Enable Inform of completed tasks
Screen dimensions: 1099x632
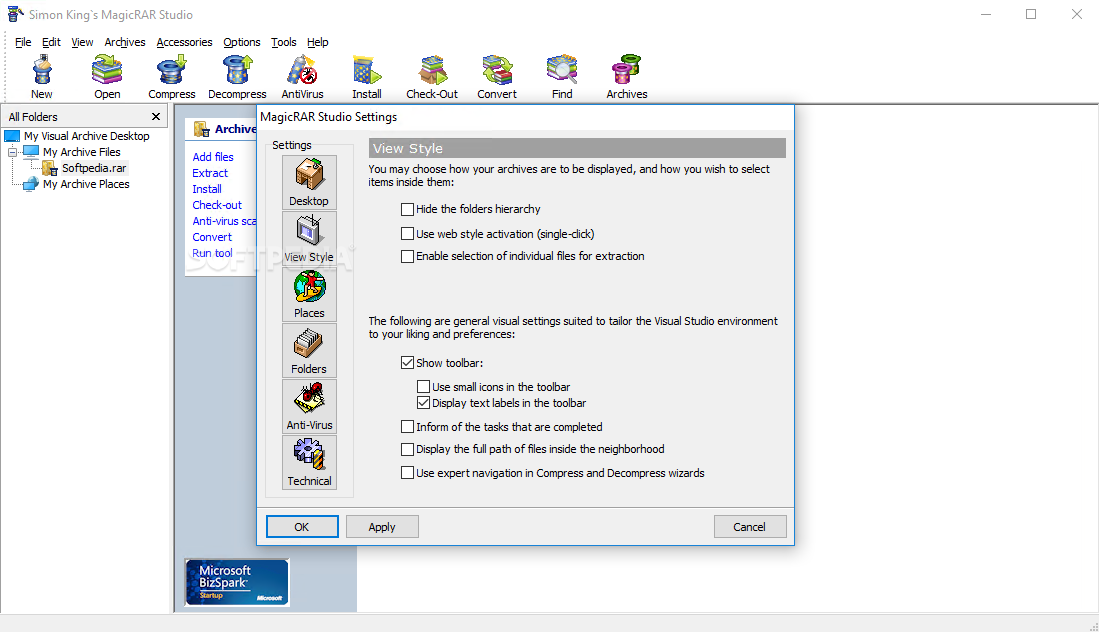[x=407, y=426]
